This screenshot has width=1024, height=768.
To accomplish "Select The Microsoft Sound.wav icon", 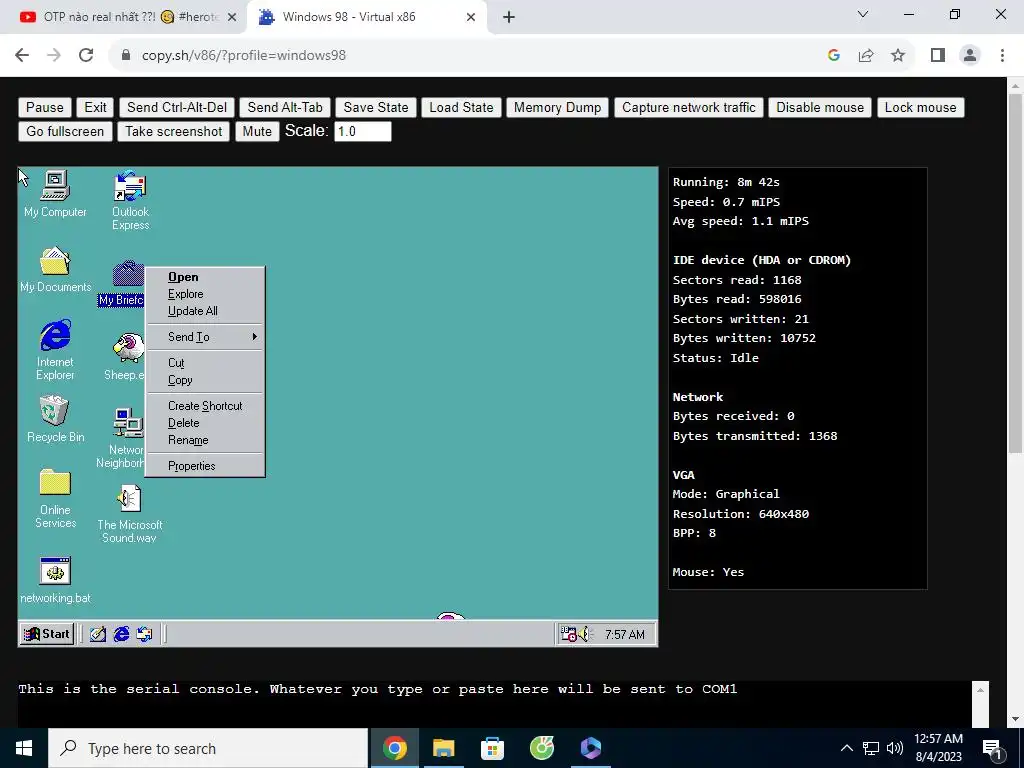I will tap(129, 513).
